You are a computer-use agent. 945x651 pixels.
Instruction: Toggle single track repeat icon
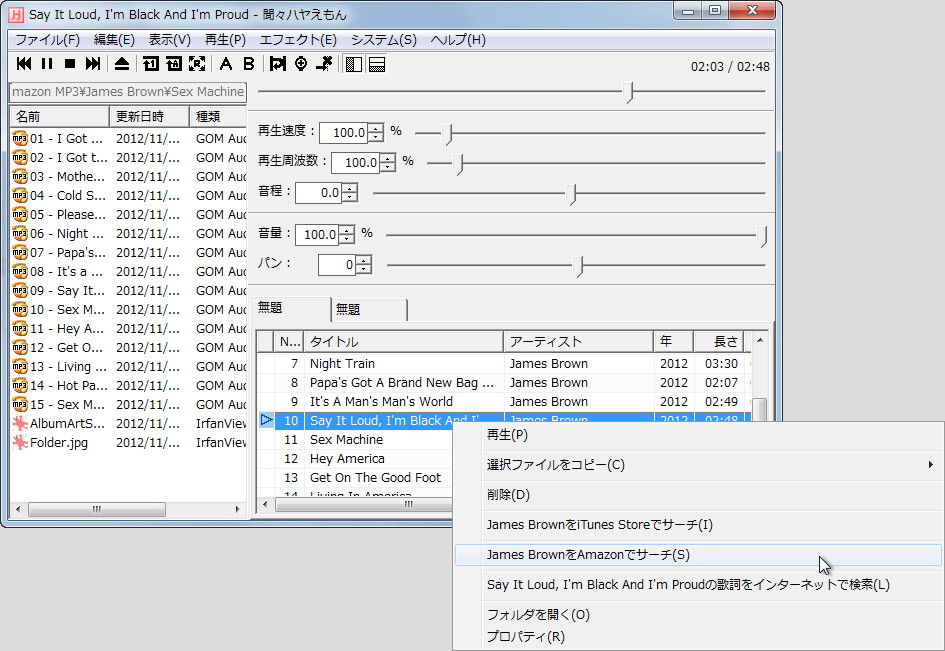click(151, 64)
